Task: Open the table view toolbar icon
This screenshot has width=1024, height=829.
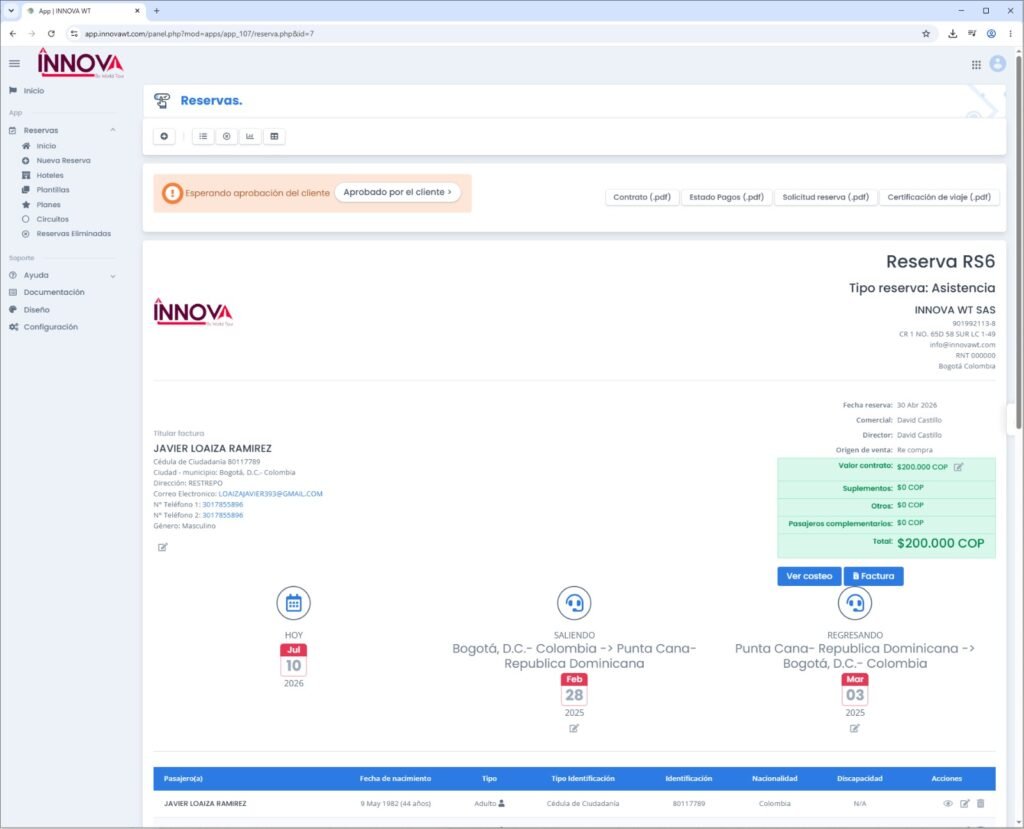Action: click(x=274, y=137)
